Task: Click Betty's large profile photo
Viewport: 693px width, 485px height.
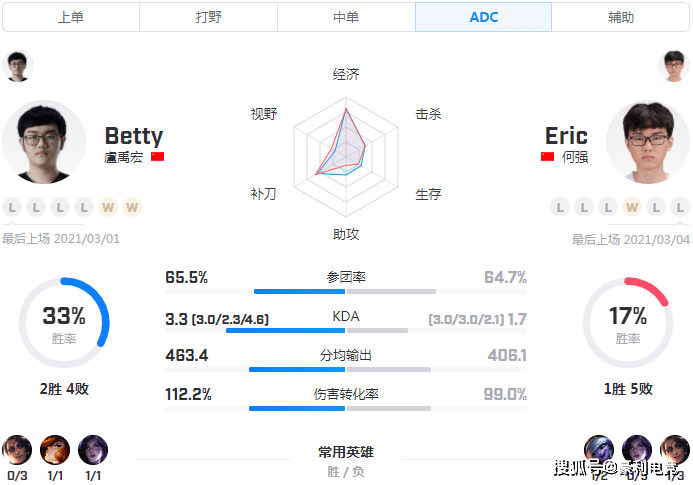Action: point(44,141)
